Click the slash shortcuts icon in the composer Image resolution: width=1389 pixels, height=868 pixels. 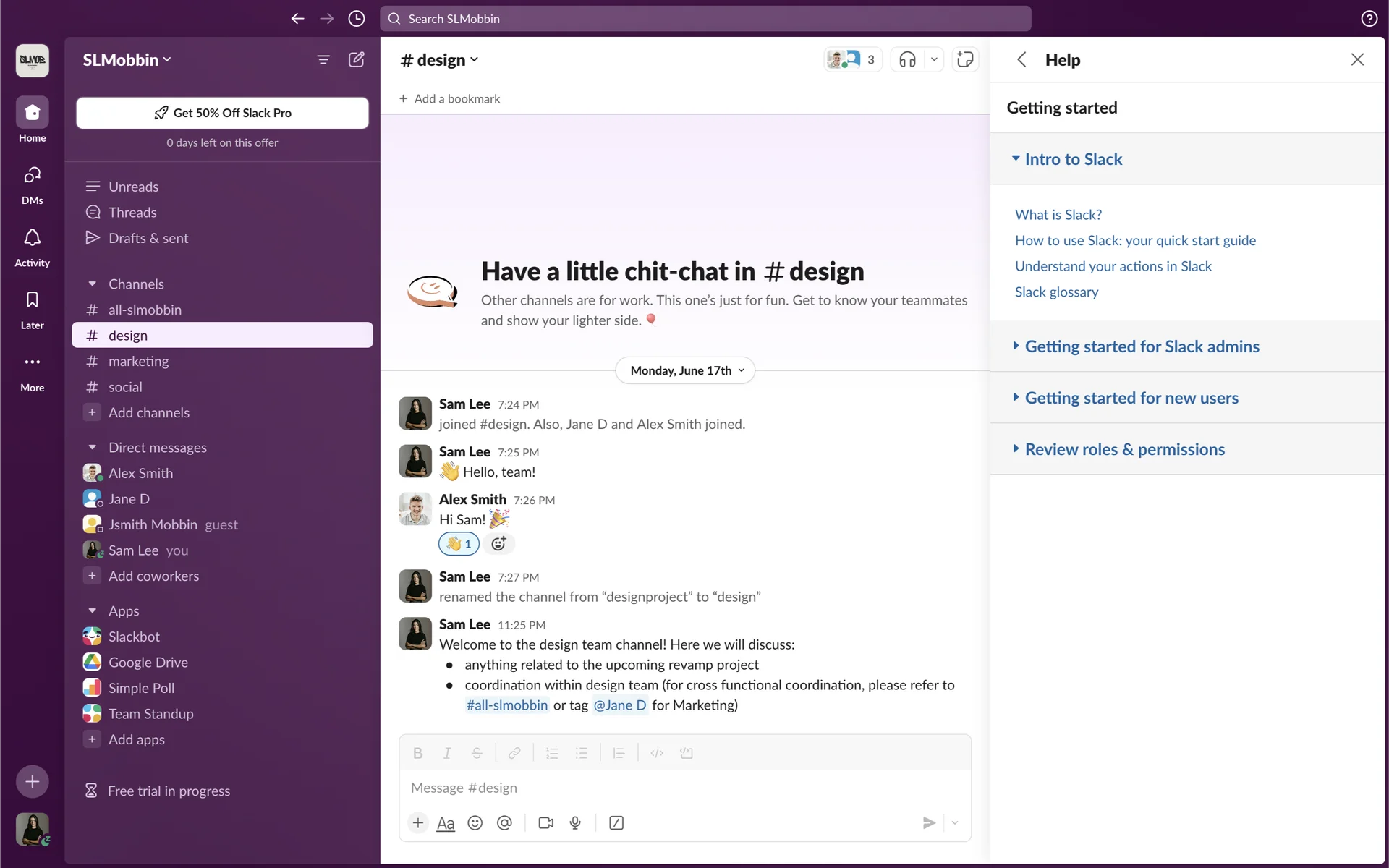point(616,822)
